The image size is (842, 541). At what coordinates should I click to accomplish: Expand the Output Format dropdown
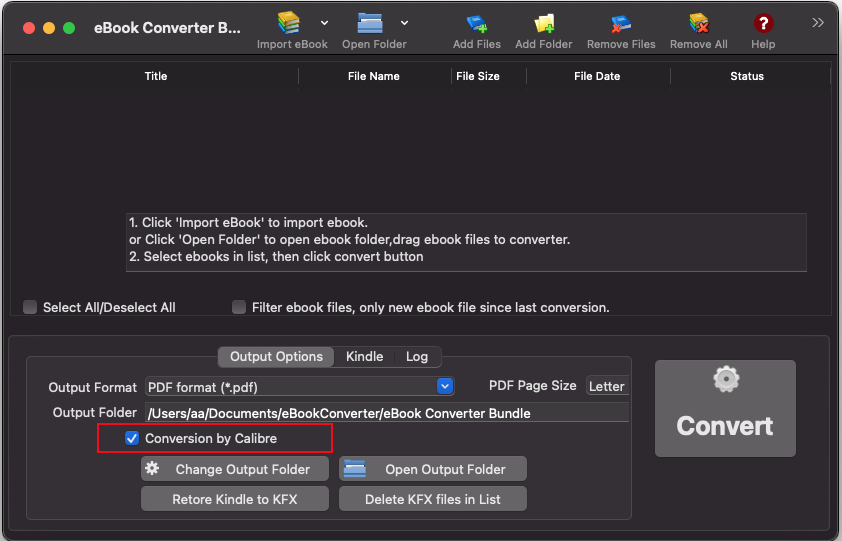click(445, 386)
